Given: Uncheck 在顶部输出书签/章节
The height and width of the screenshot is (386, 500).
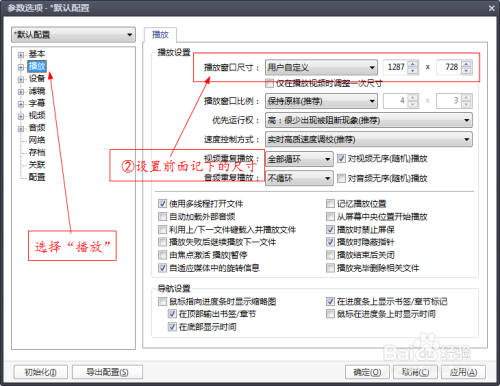Looking at the screenshot, I should coord(172,314).
